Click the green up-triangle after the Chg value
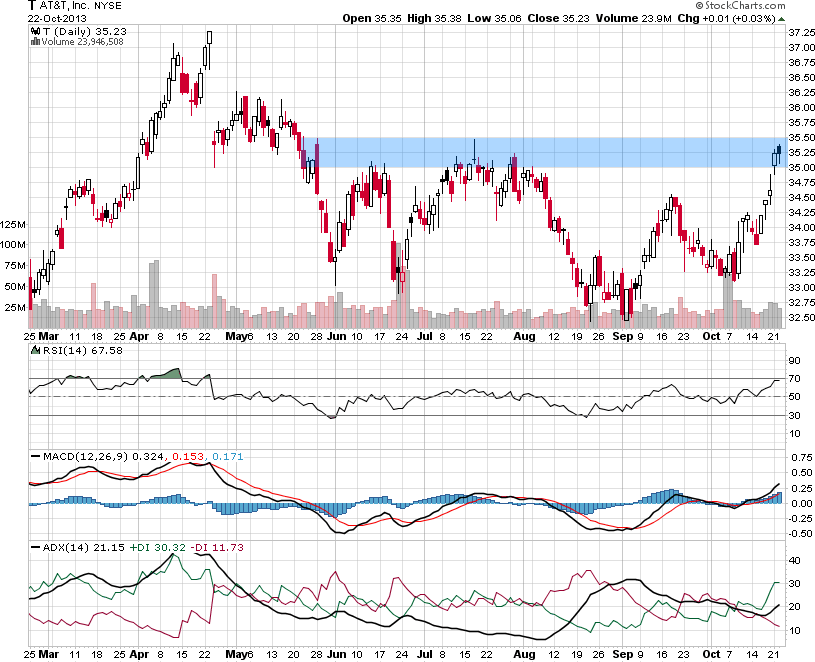The height and width of the screenshot is (662, 815). click(781, 19)
